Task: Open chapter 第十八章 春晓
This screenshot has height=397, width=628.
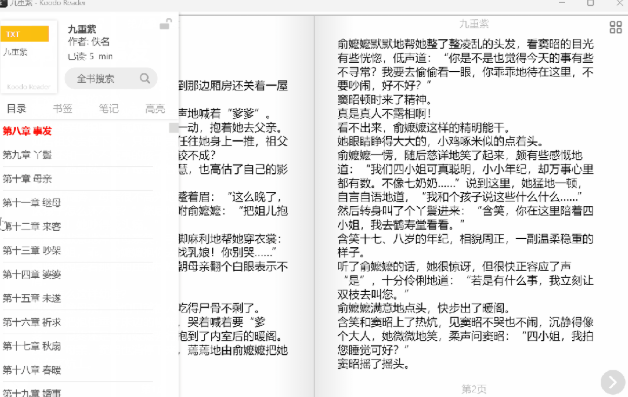Action: point(32,370)
